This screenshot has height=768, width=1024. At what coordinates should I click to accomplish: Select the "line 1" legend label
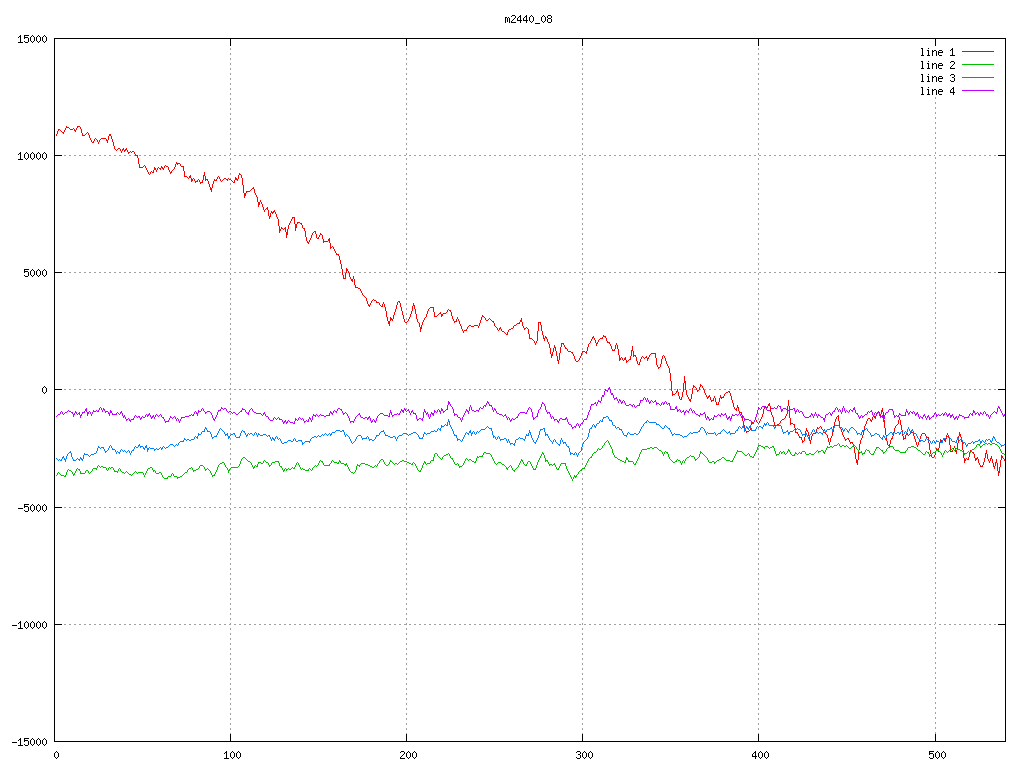pos(937,52)
